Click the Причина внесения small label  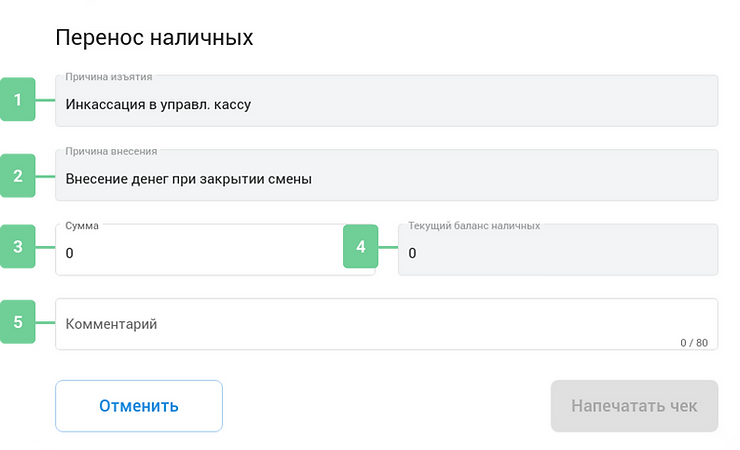point(111,151)
